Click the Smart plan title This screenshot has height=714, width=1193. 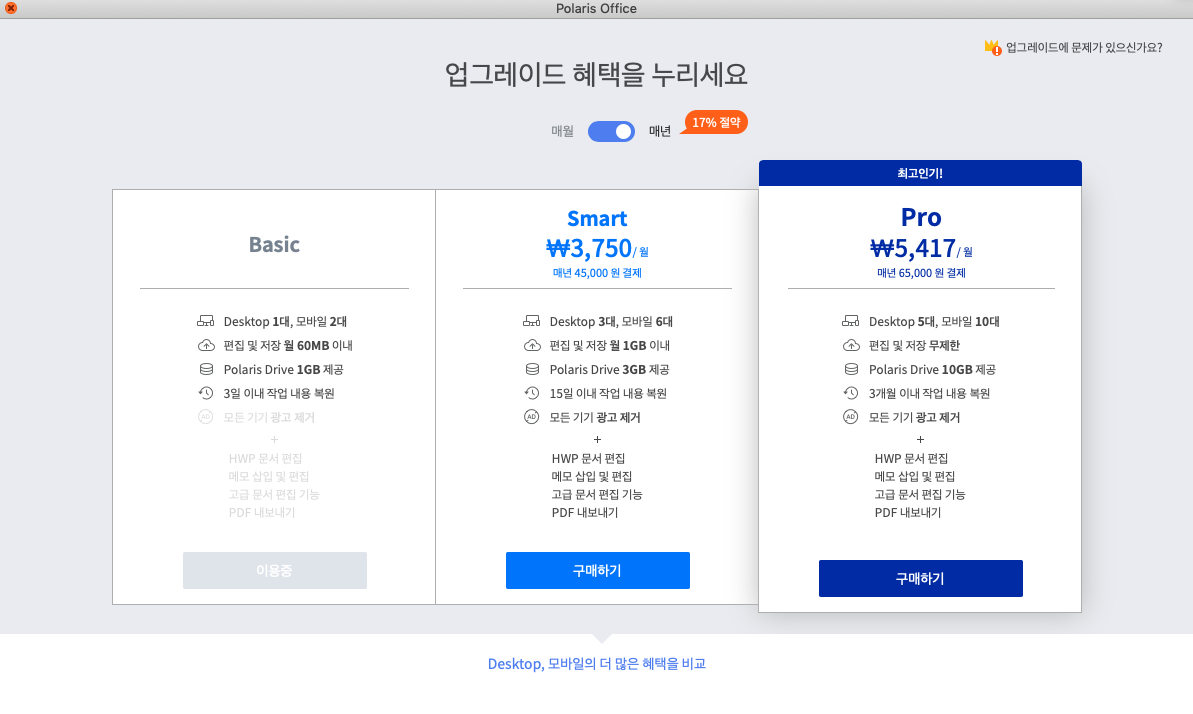point(597,218)
